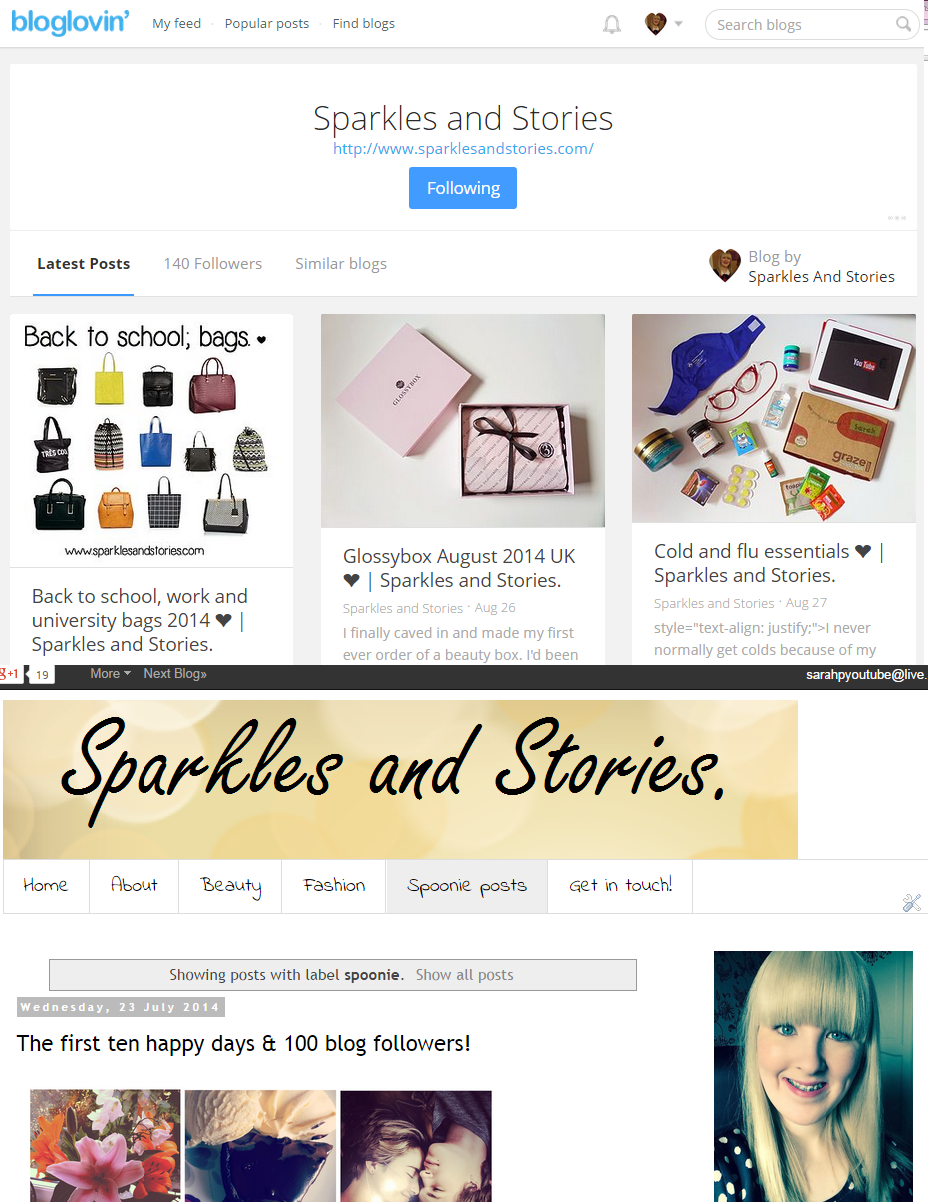
Task: Open the Spoonie posts menu item
Action: click(x=467, y=886)
